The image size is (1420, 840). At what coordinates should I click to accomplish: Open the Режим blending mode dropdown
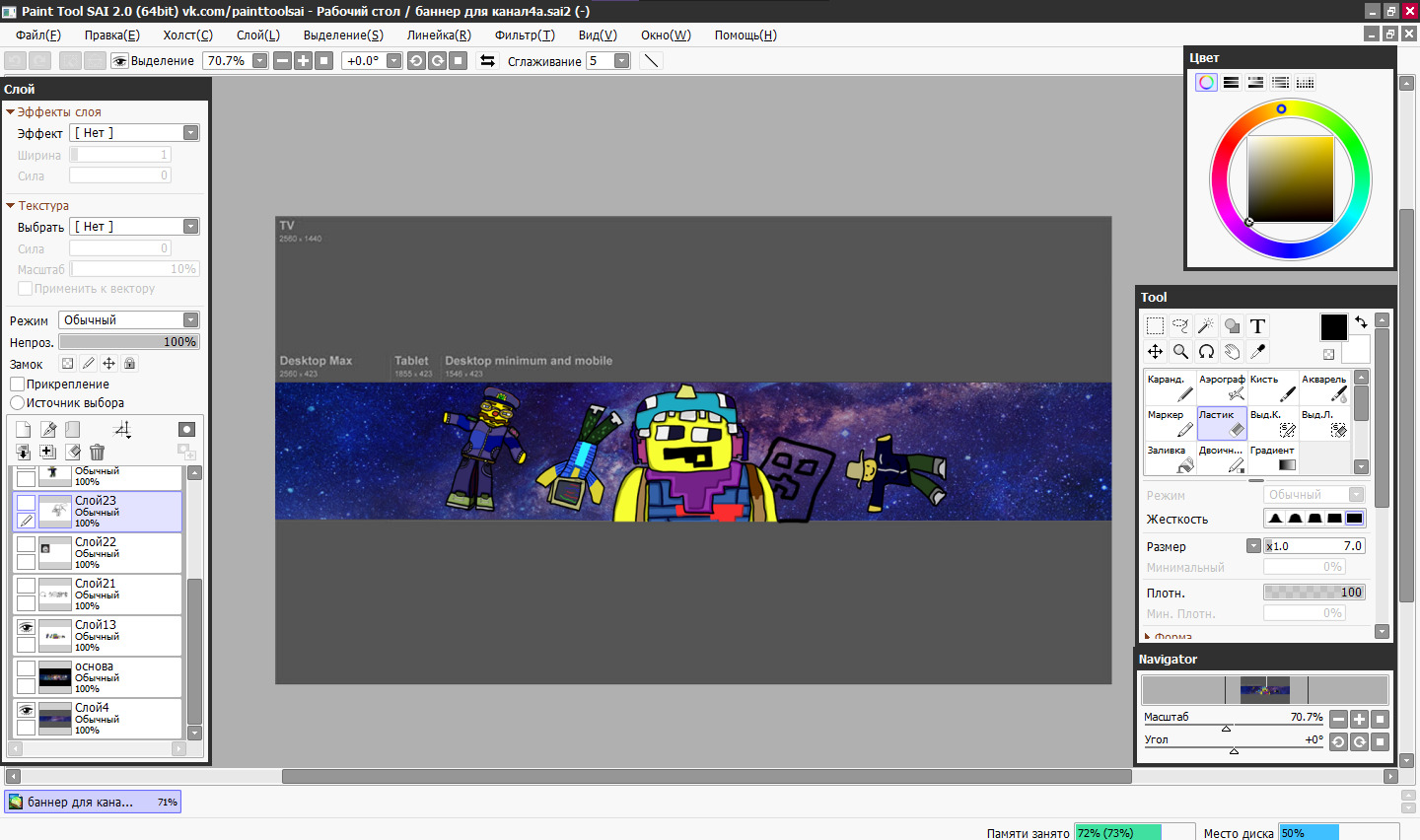129,320
